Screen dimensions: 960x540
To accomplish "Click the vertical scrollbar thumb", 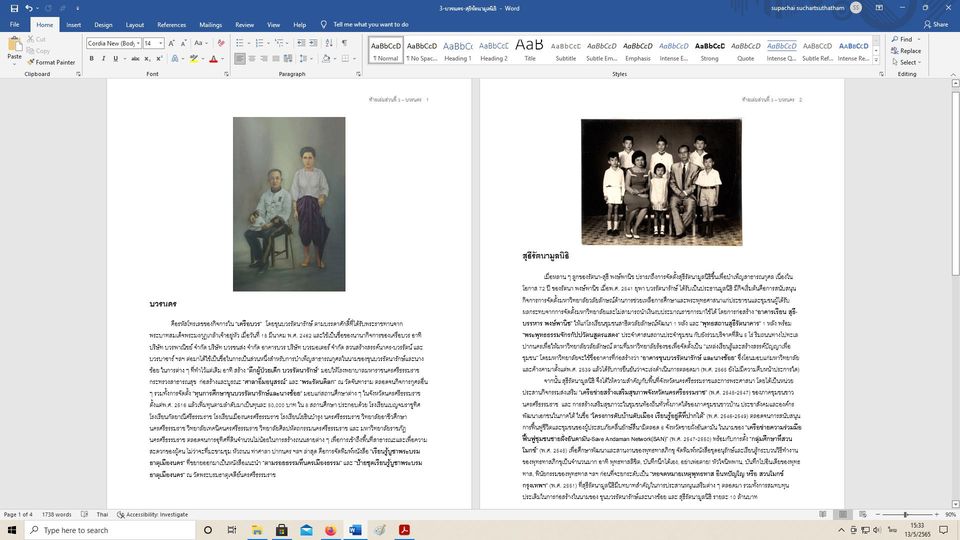I will coord(955,184).
